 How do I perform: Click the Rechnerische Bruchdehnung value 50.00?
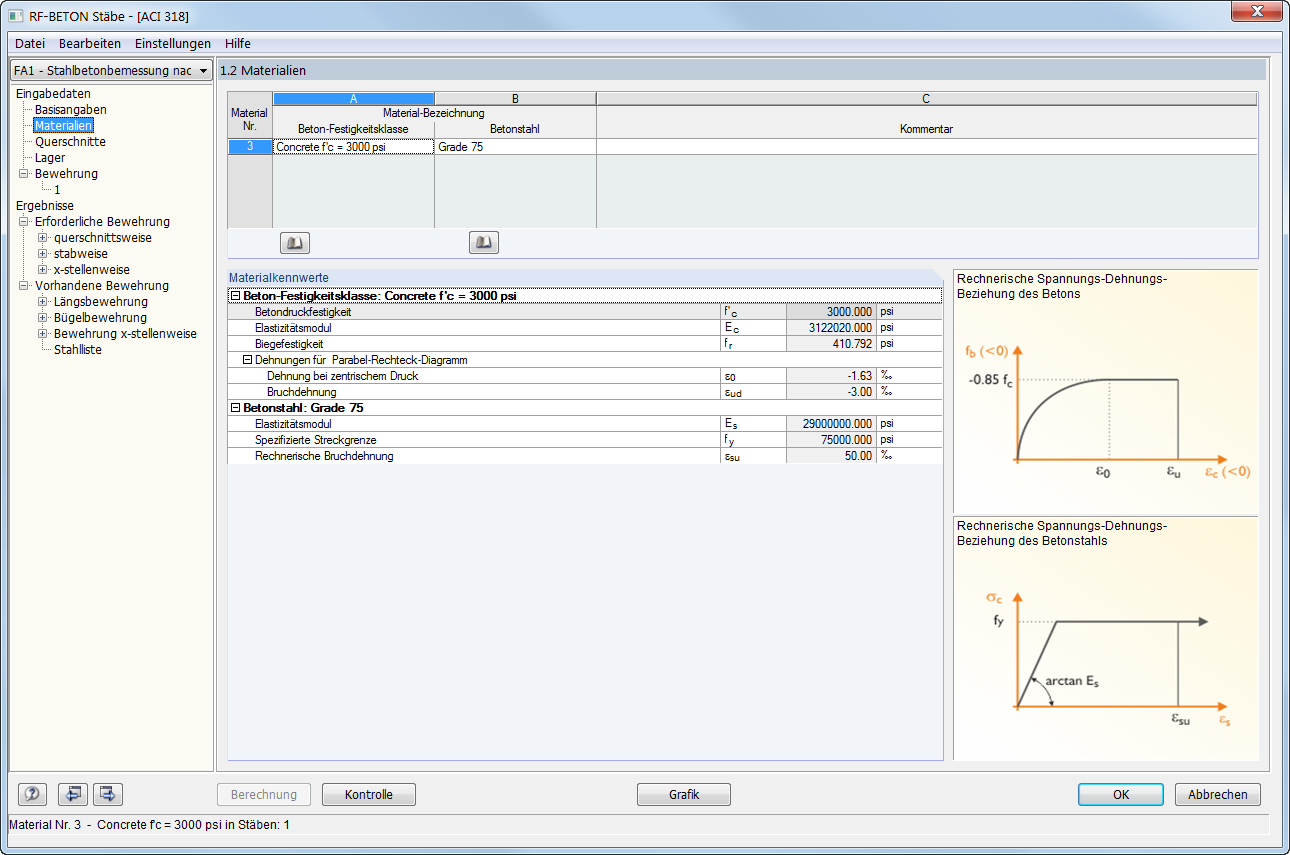pyautogui.click(x=832, y=456)
